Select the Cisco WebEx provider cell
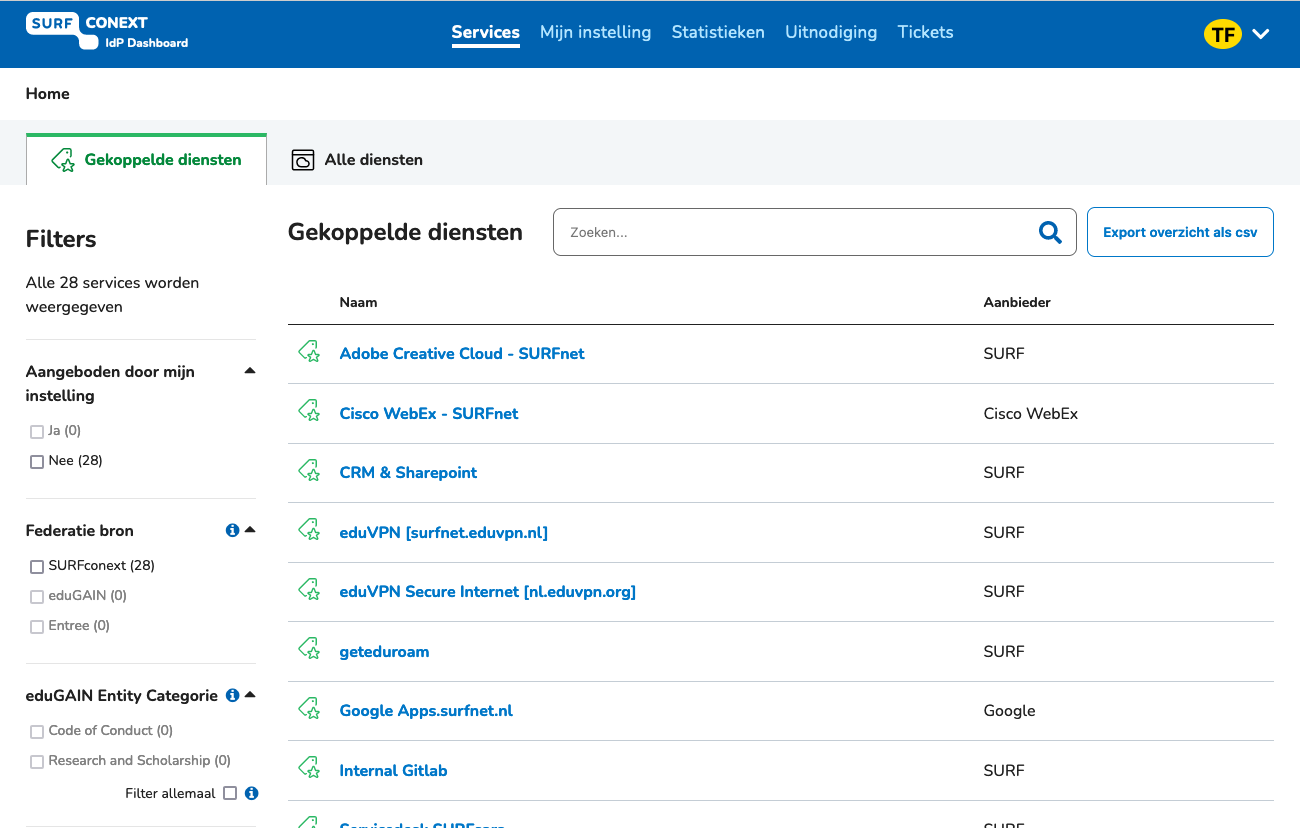This screenshot has height=828, width=1300. (1031, 413)
